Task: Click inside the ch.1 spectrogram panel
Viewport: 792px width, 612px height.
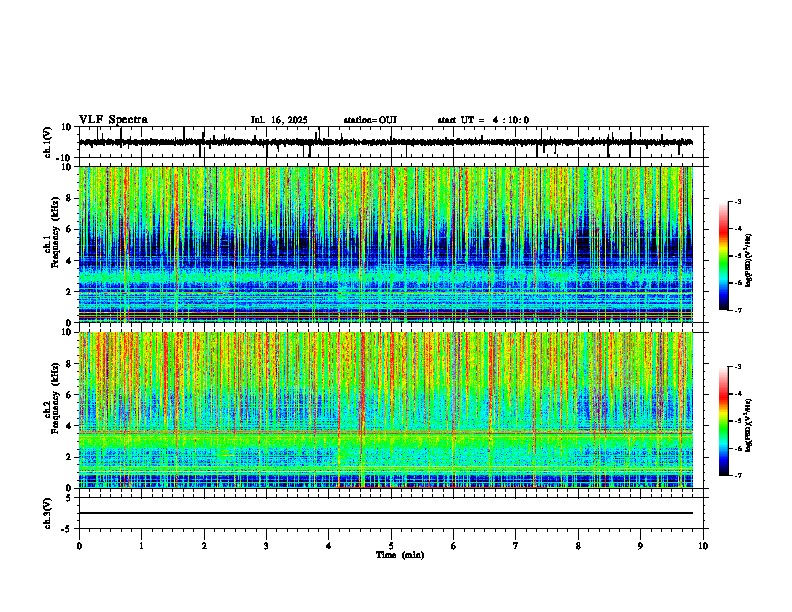Action: point(386,244)
